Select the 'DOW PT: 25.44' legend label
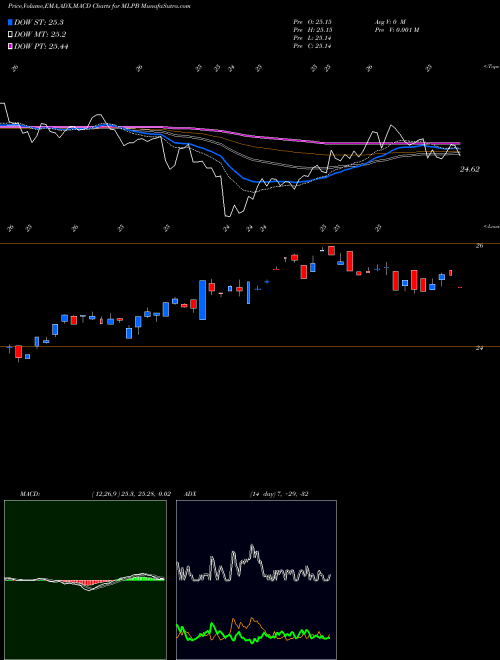This screenshot has width=500, height=660. [41, 46]
